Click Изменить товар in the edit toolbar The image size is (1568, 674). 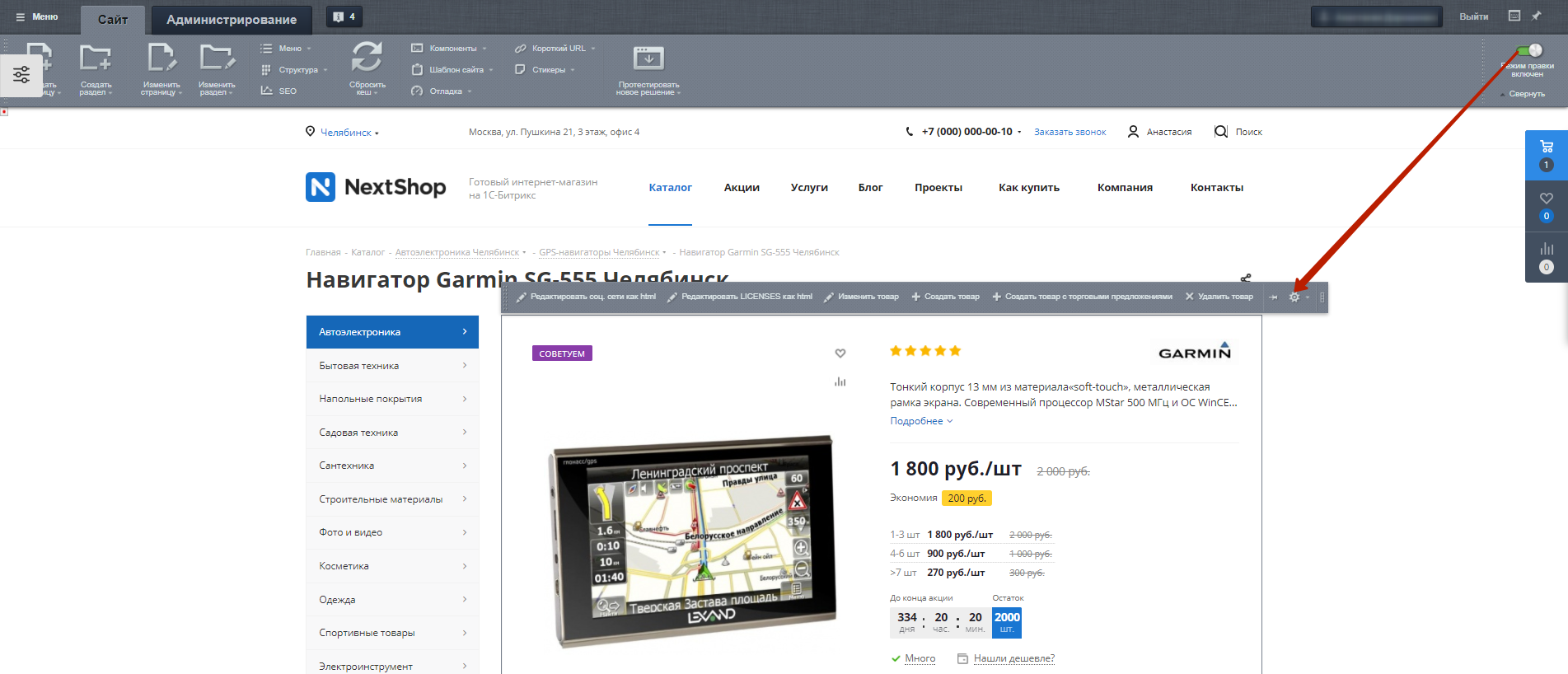coord(861,297)
